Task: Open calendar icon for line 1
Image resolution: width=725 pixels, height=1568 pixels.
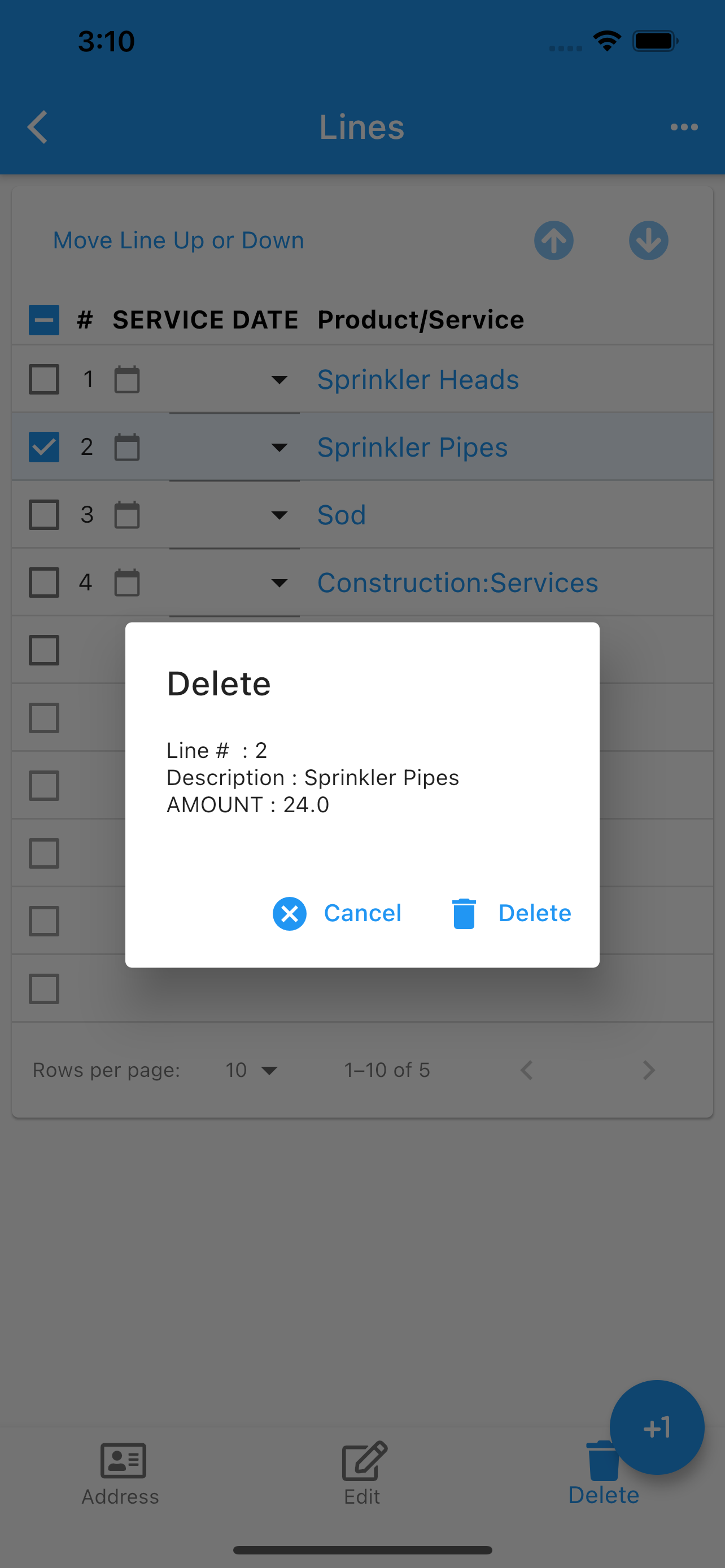Action: point(127,380)
